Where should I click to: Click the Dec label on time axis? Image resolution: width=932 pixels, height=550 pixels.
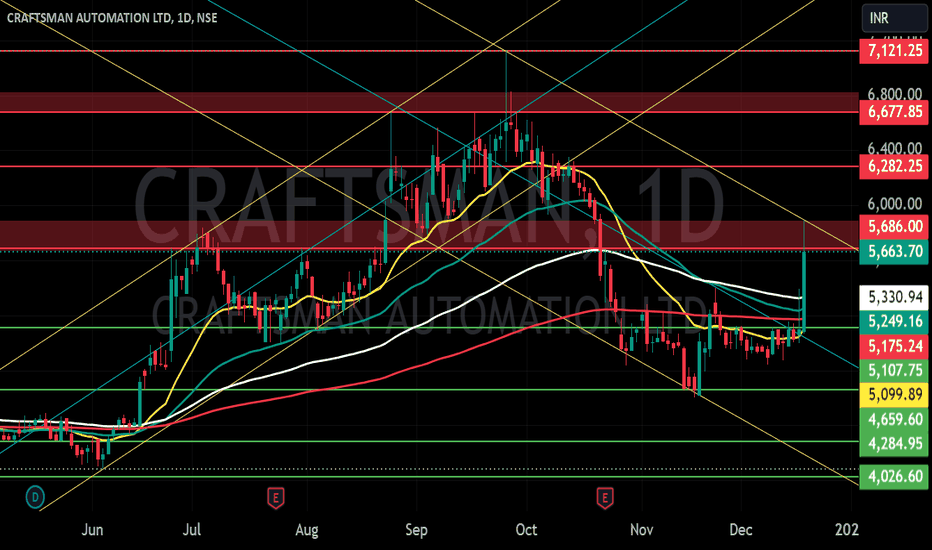point(741,529)
